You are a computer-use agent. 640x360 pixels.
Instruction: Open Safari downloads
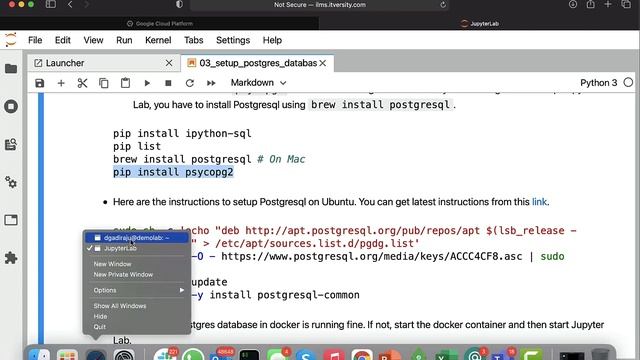pos(573,4)
